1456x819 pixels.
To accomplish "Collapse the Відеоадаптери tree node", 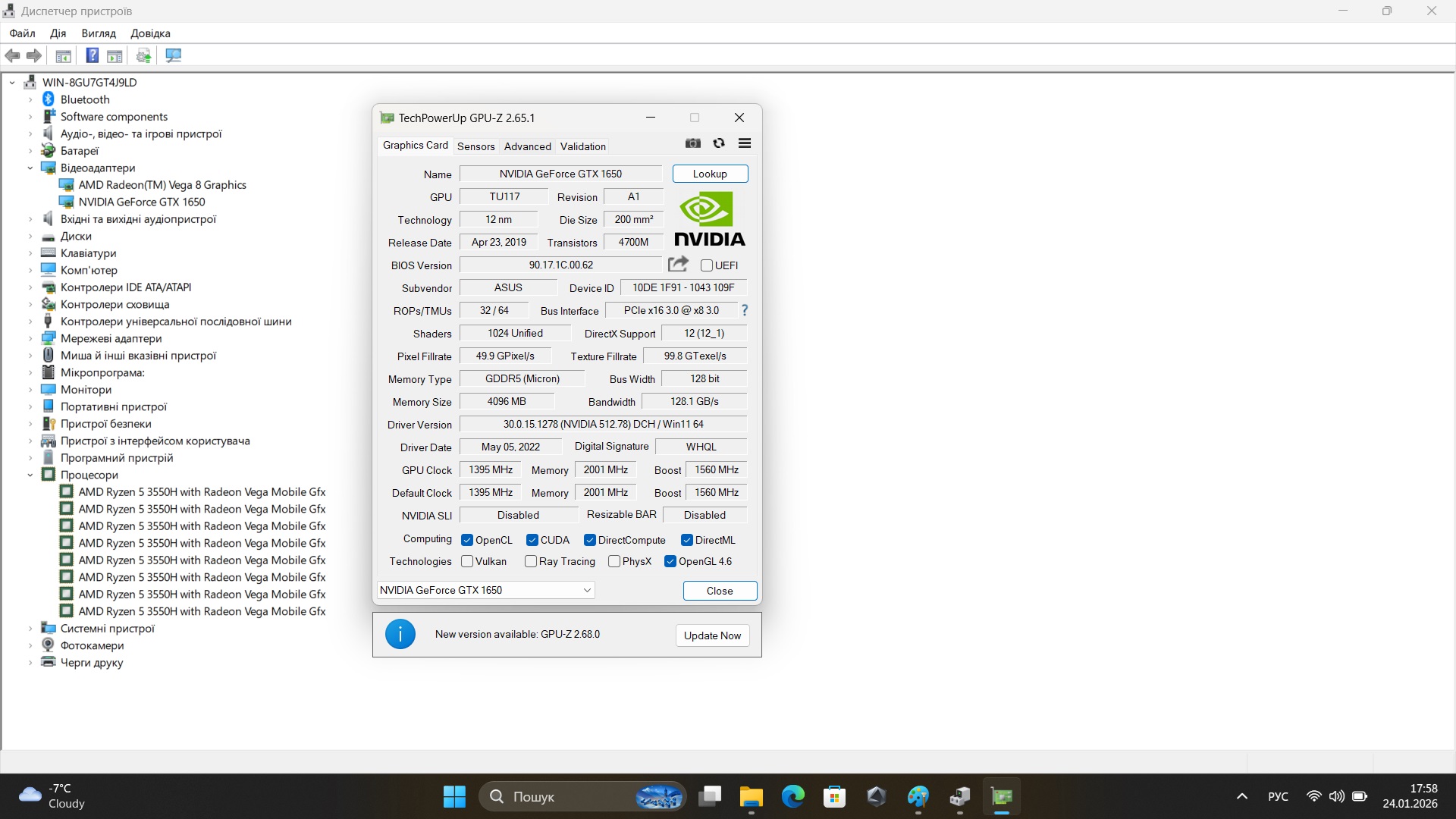I will 30,168.
